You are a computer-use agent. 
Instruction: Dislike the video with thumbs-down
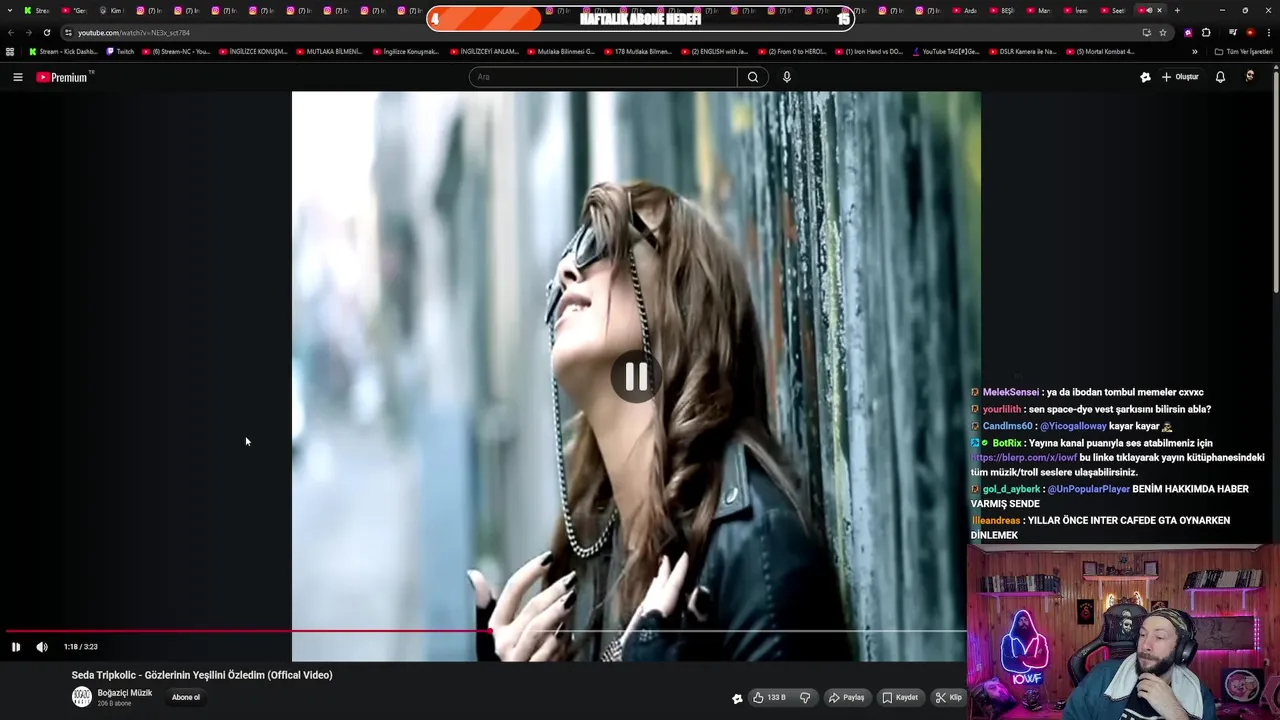(x=805, y=697)
